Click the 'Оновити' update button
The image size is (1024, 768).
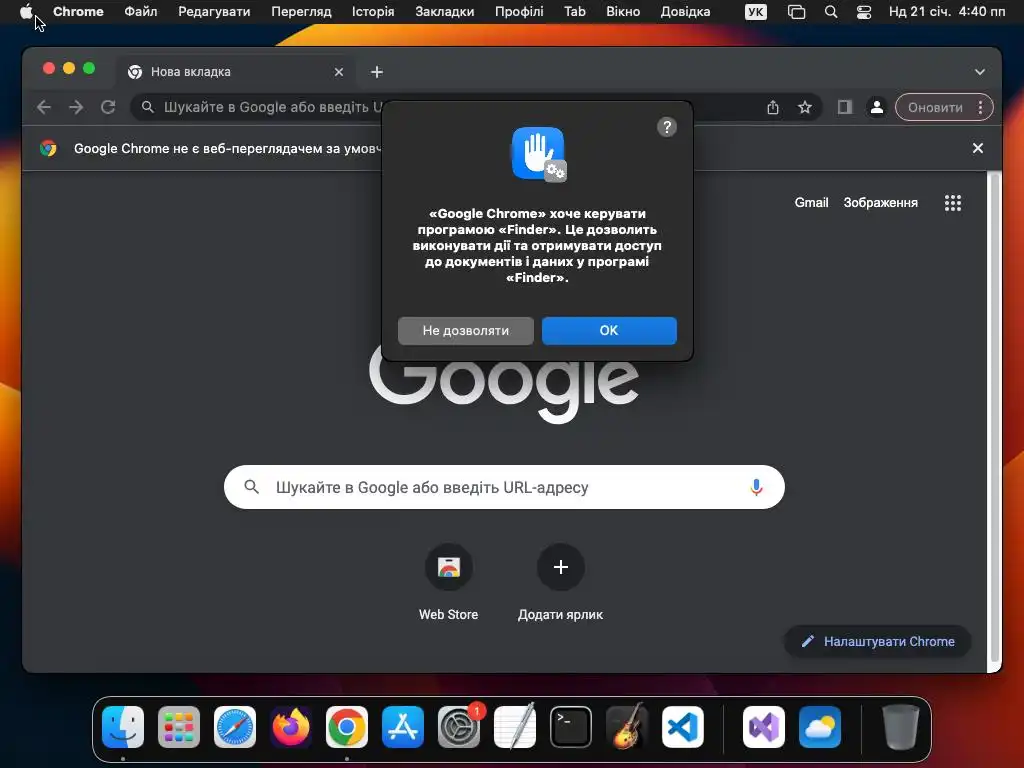(935, 107)
